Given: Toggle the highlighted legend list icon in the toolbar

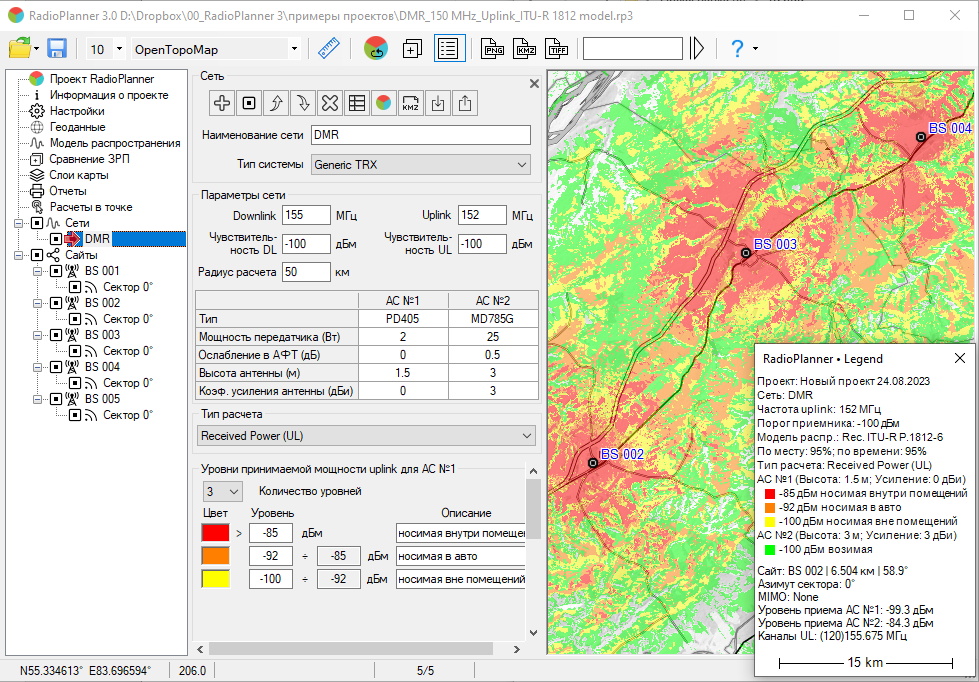Looking at the screenshot, I should tap(450, 49).
